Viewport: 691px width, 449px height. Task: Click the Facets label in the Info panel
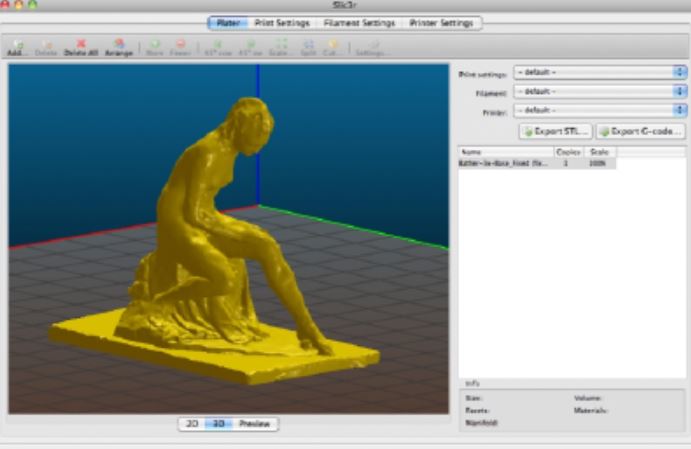pos(477,411)
